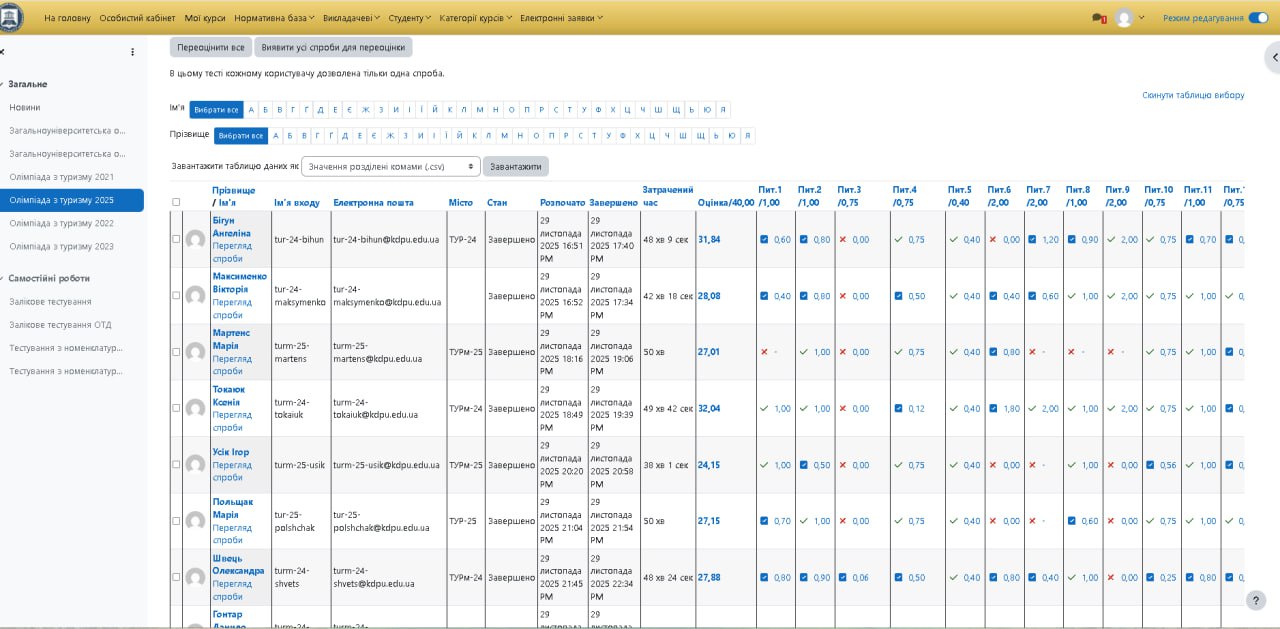Open Олімпіада з туризму 2021 in sidebar

62,177
